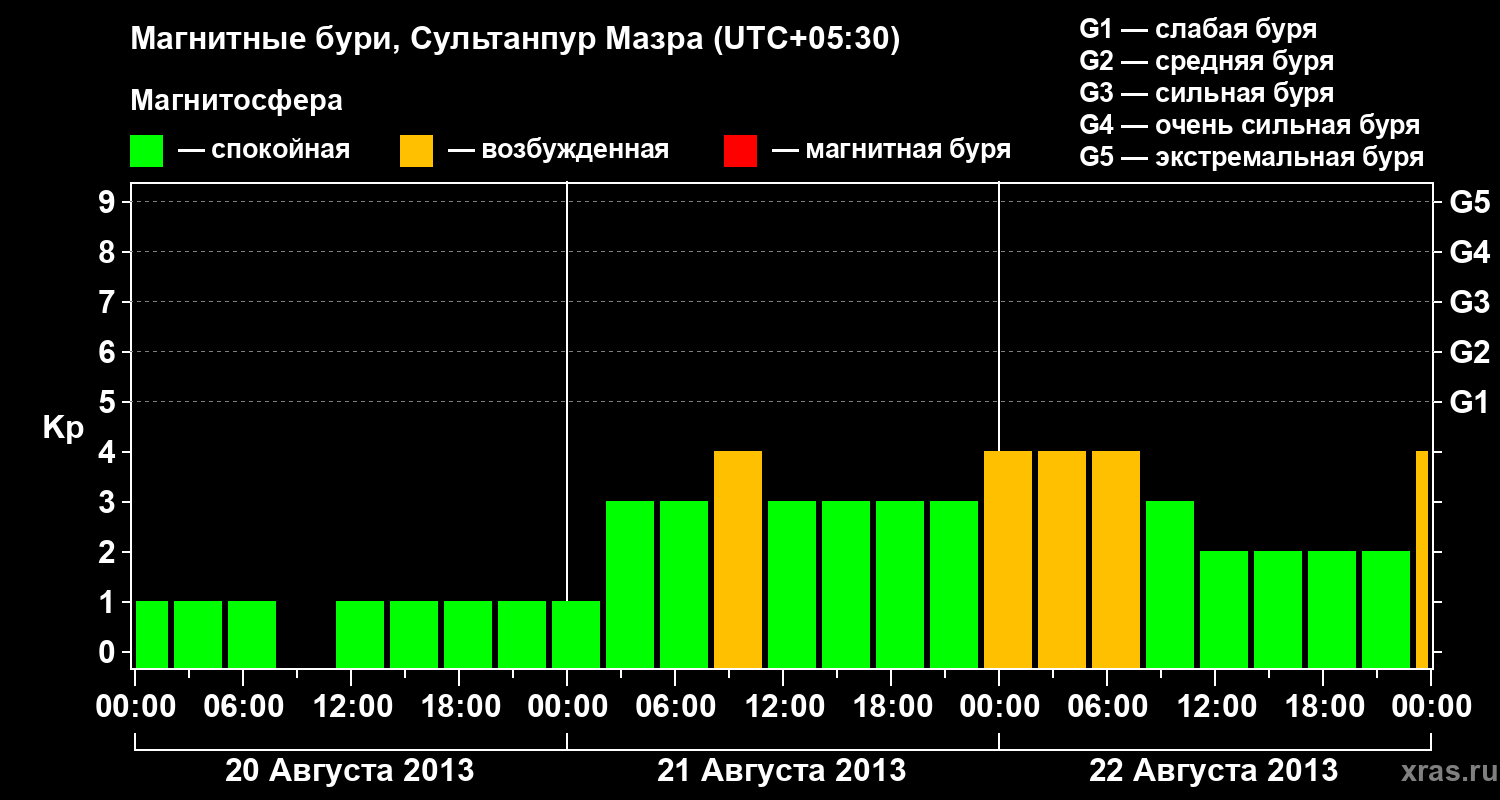Click the orange bar at 06:00 on 22 August
The height and width of the screenshot is (800, 1500).
(1116, 559)
